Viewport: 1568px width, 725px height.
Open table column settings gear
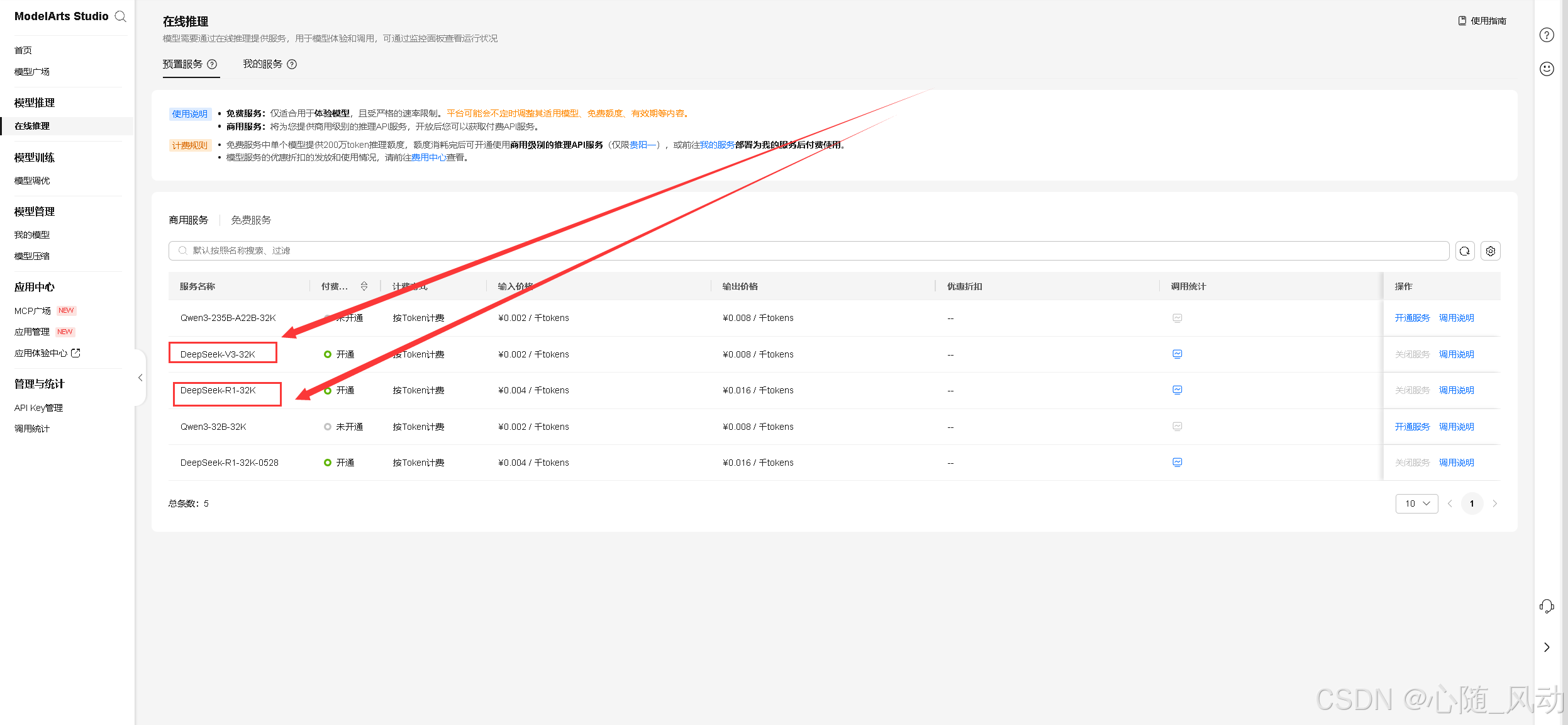click(x=1490, y=251)
